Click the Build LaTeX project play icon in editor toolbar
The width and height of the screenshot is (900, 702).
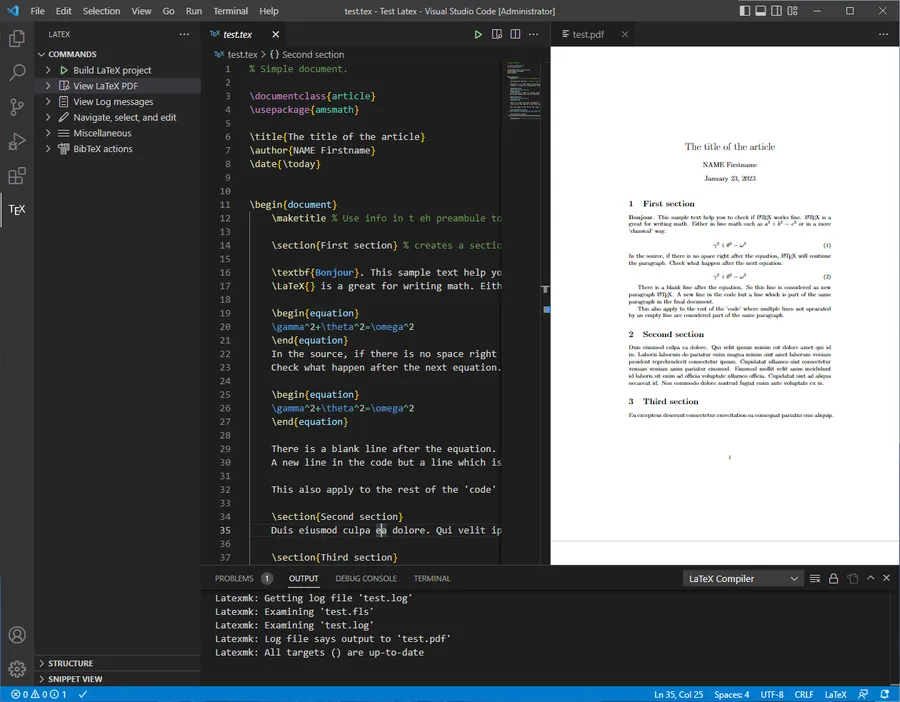478,34
